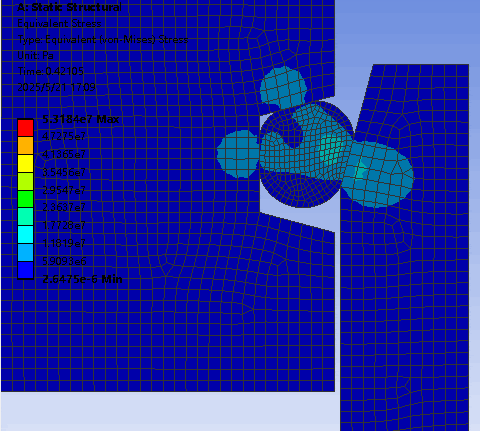Click the bright stress band inside the ball
This screenshot has width=480, height=431.
pyautogui.click(x=330, y=147)
